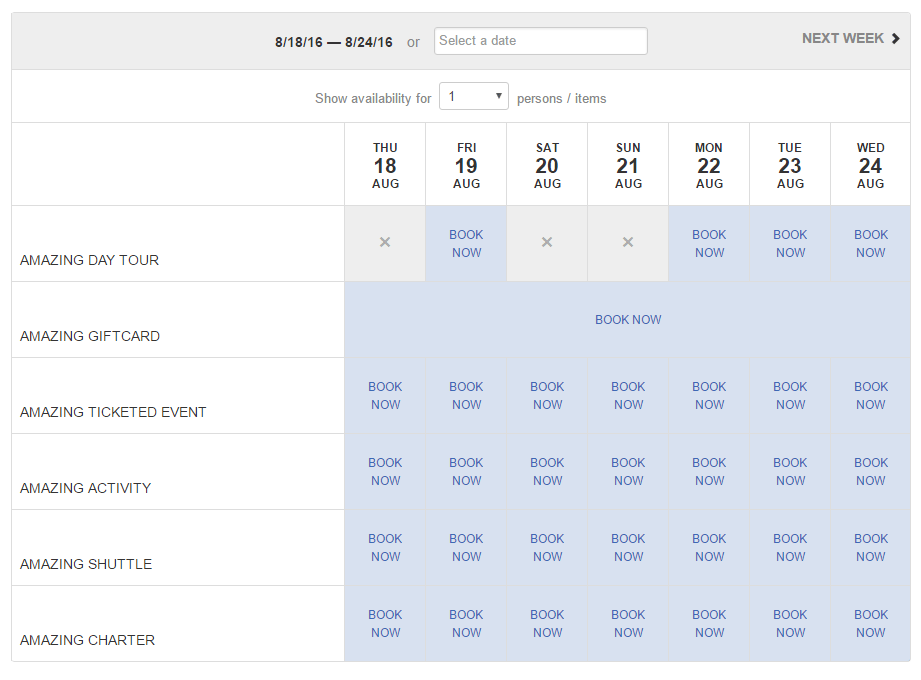Book Amazing Ticketed Event on Sunday 21
The width and height of the screenshot is (921, 680).
tap(628, 396)
